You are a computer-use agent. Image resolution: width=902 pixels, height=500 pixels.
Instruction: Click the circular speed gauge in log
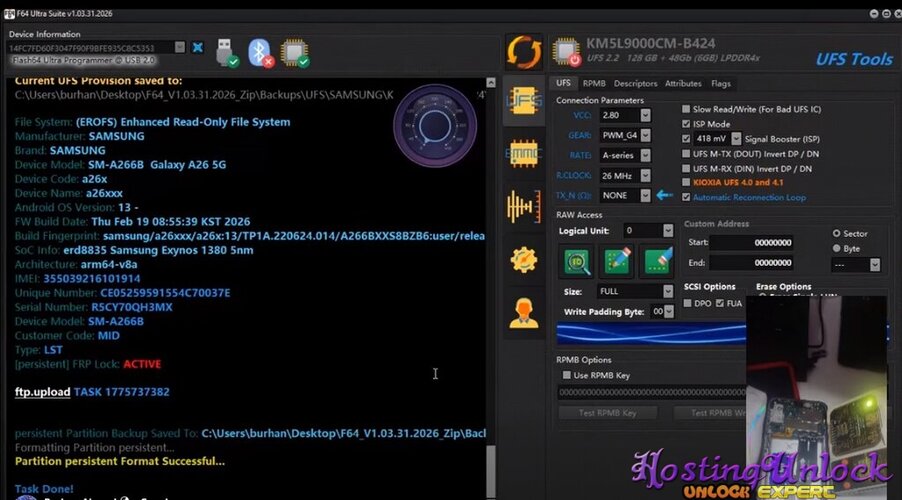tap(435, 125)
